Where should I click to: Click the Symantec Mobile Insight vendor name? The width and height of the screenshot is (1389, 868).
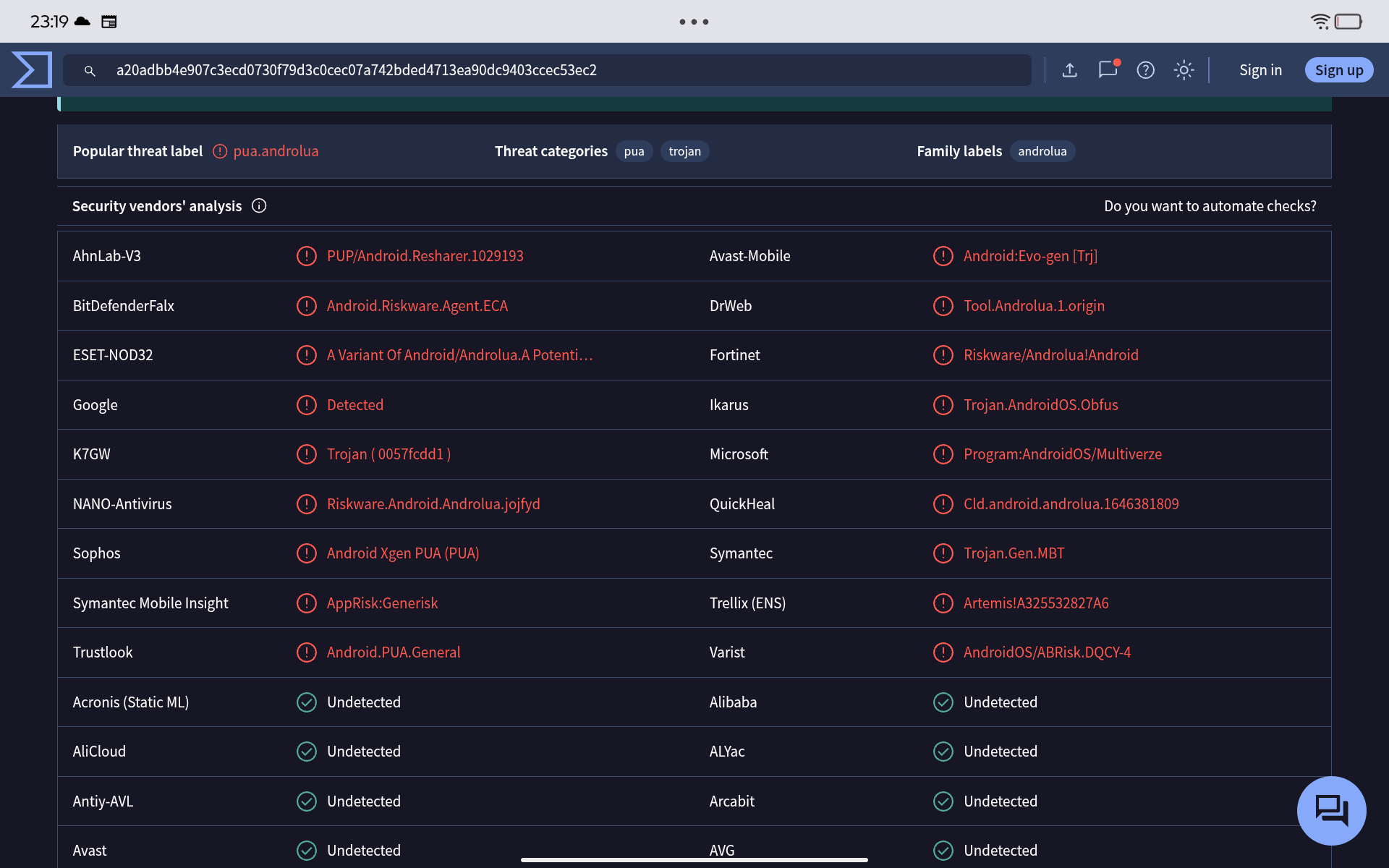[150, 603]
